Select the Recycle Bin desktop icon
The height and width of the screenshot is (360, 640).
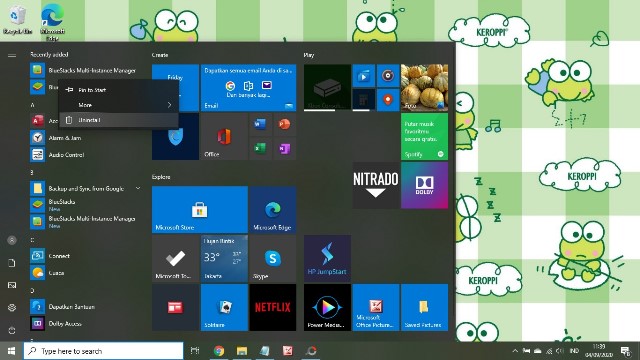(17, 20)
